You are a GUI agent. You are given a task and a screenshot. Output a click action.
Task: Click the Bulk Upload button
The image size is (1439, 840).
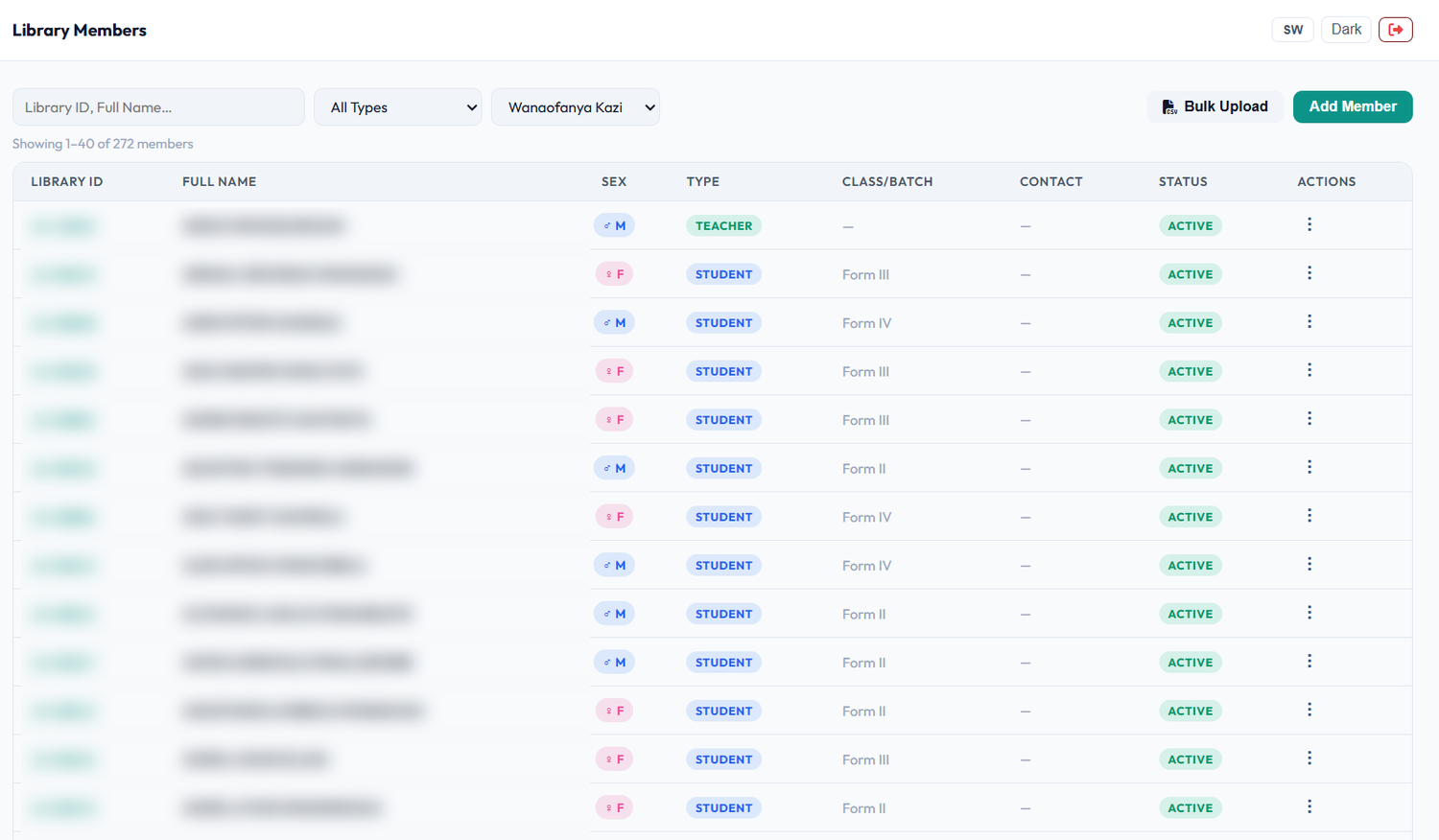point(1215,106)
